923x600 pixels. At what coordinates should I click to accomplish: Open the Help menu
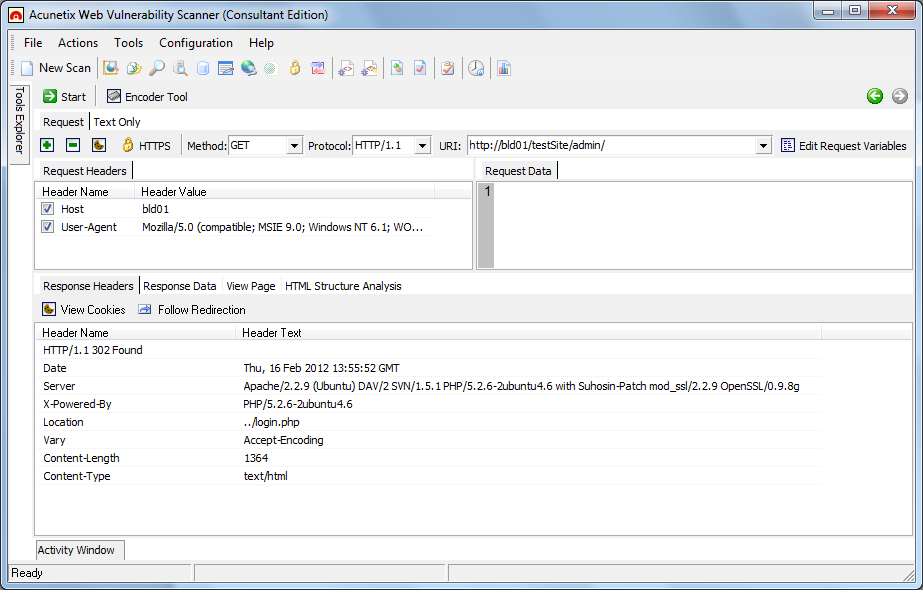coord(261,43)
